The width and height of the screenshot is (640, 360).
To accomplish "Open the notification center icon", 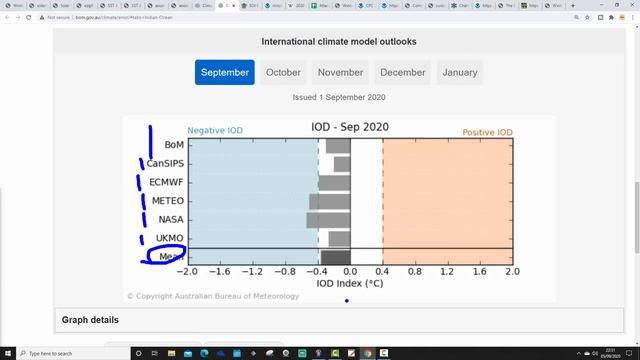I will [629, 353].
